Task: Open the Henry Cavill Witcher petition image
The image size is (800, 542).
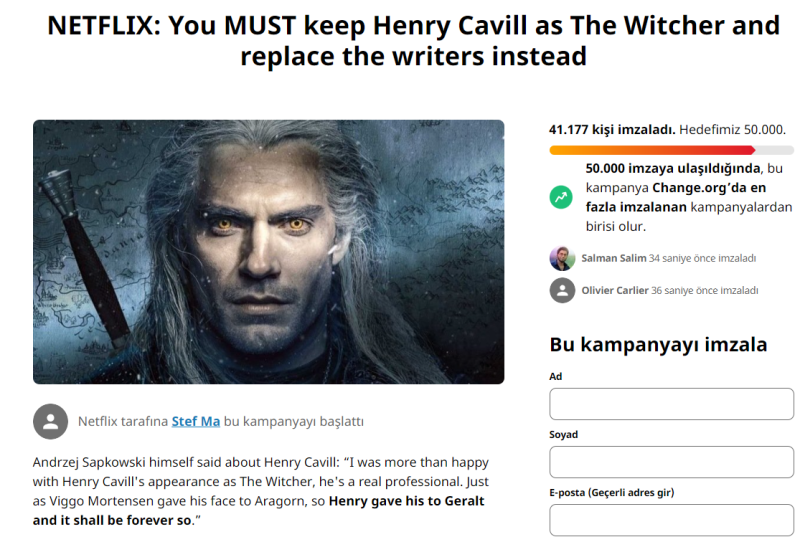Action: [268, 252]
